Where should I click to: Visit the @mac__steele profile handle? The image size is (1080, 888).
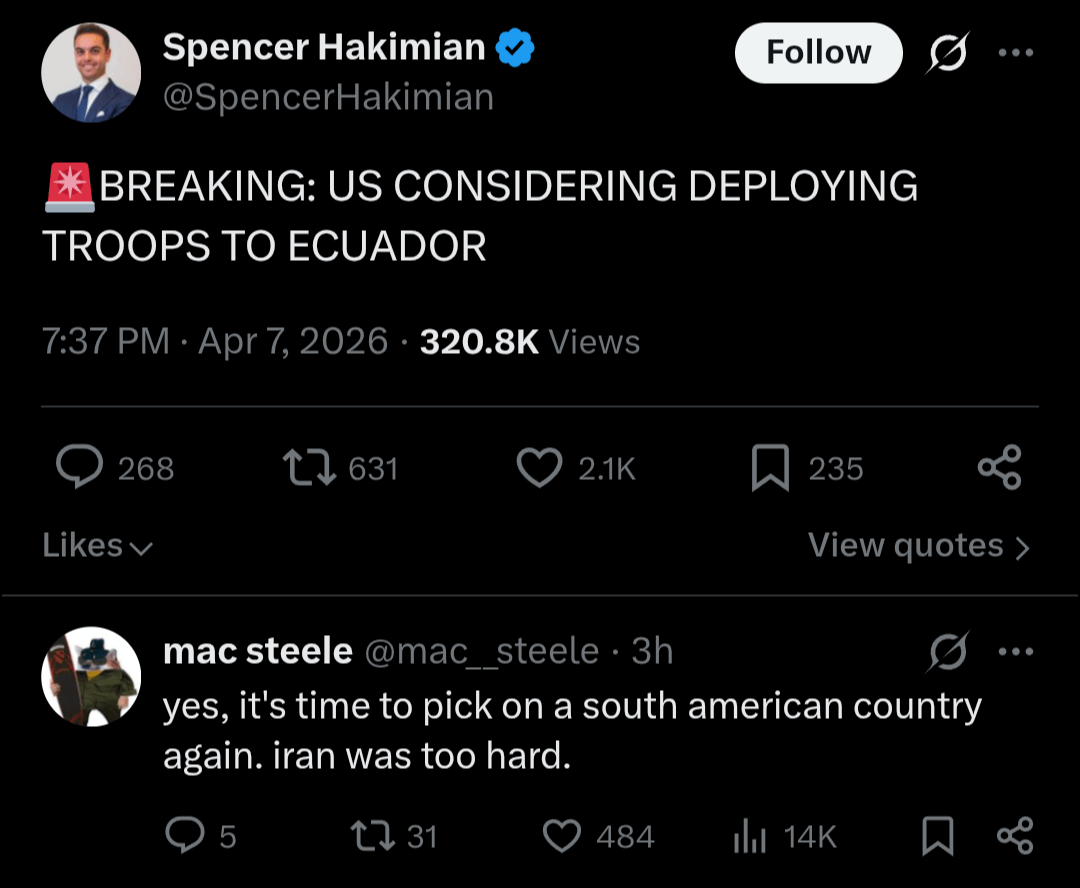point(481,652)
